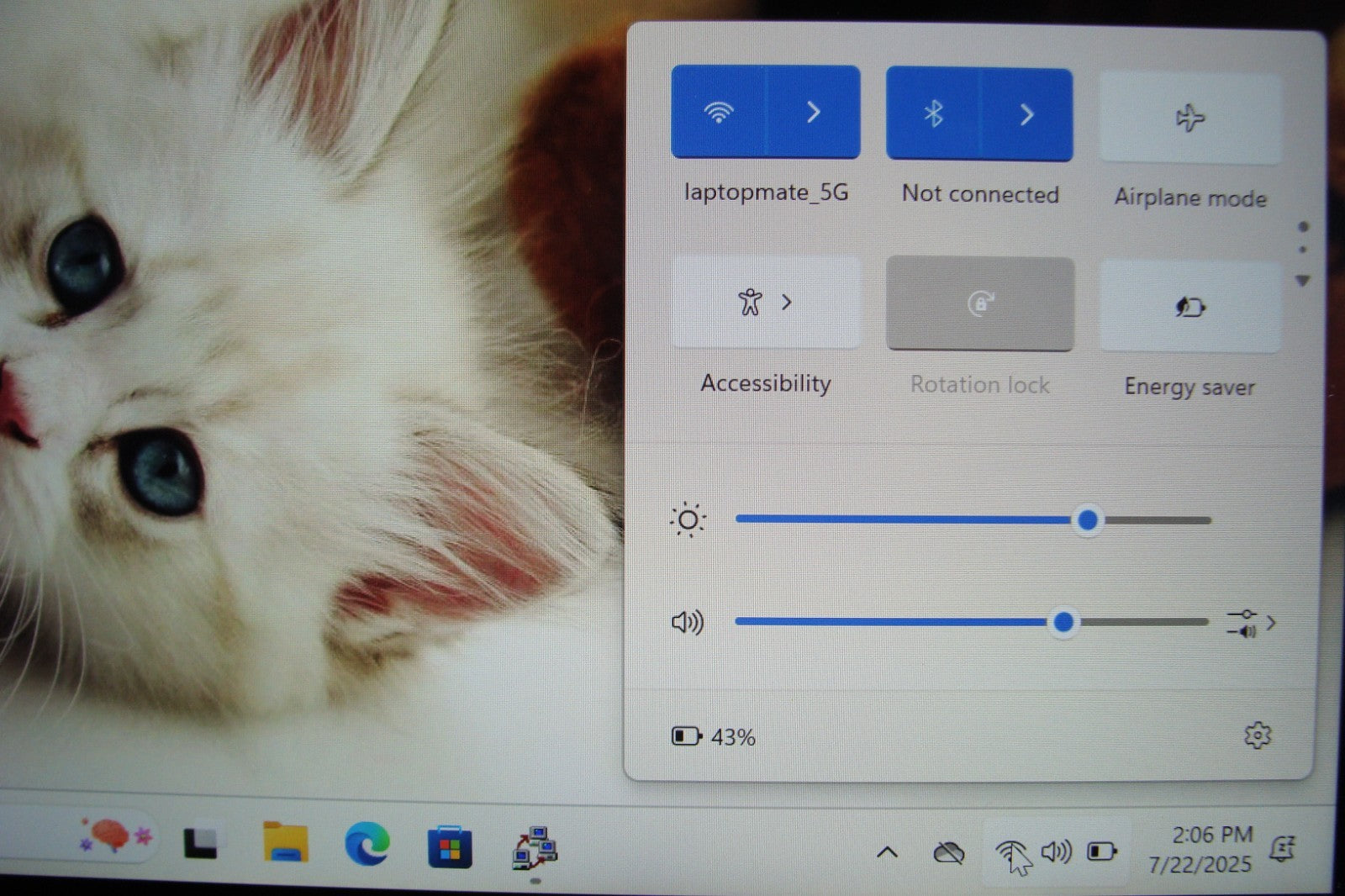Open the Accessibility options tile

pos(765,302)
